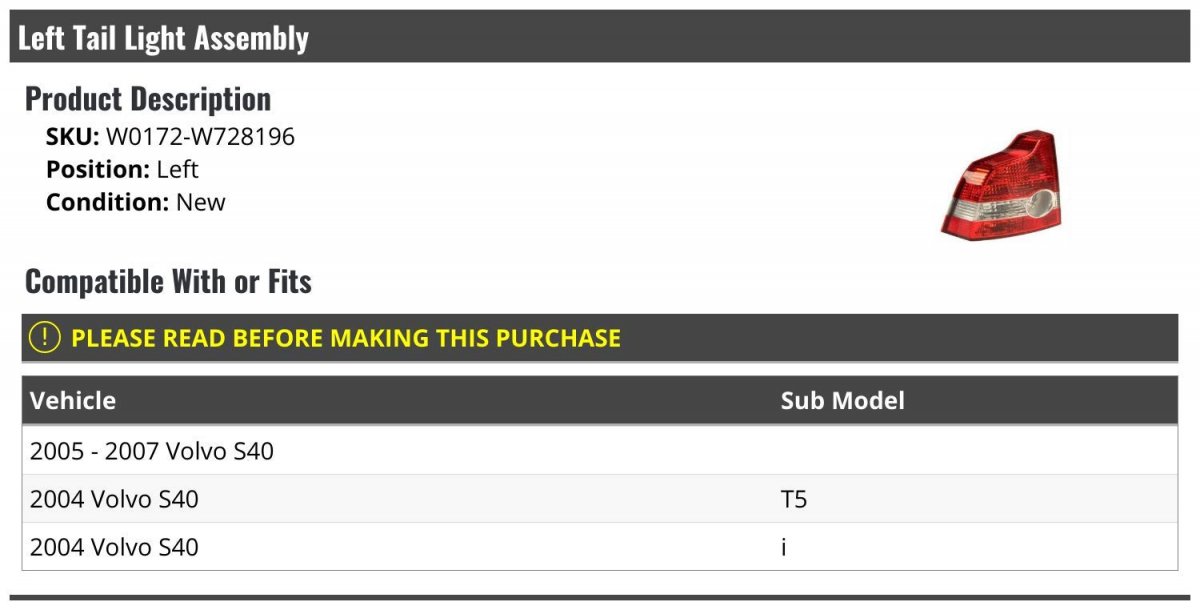This screenshot has width=1200, height=610.
Task: Click the empty sub model cell for 2005 - 2007
Action: click(x=975, y=451)
